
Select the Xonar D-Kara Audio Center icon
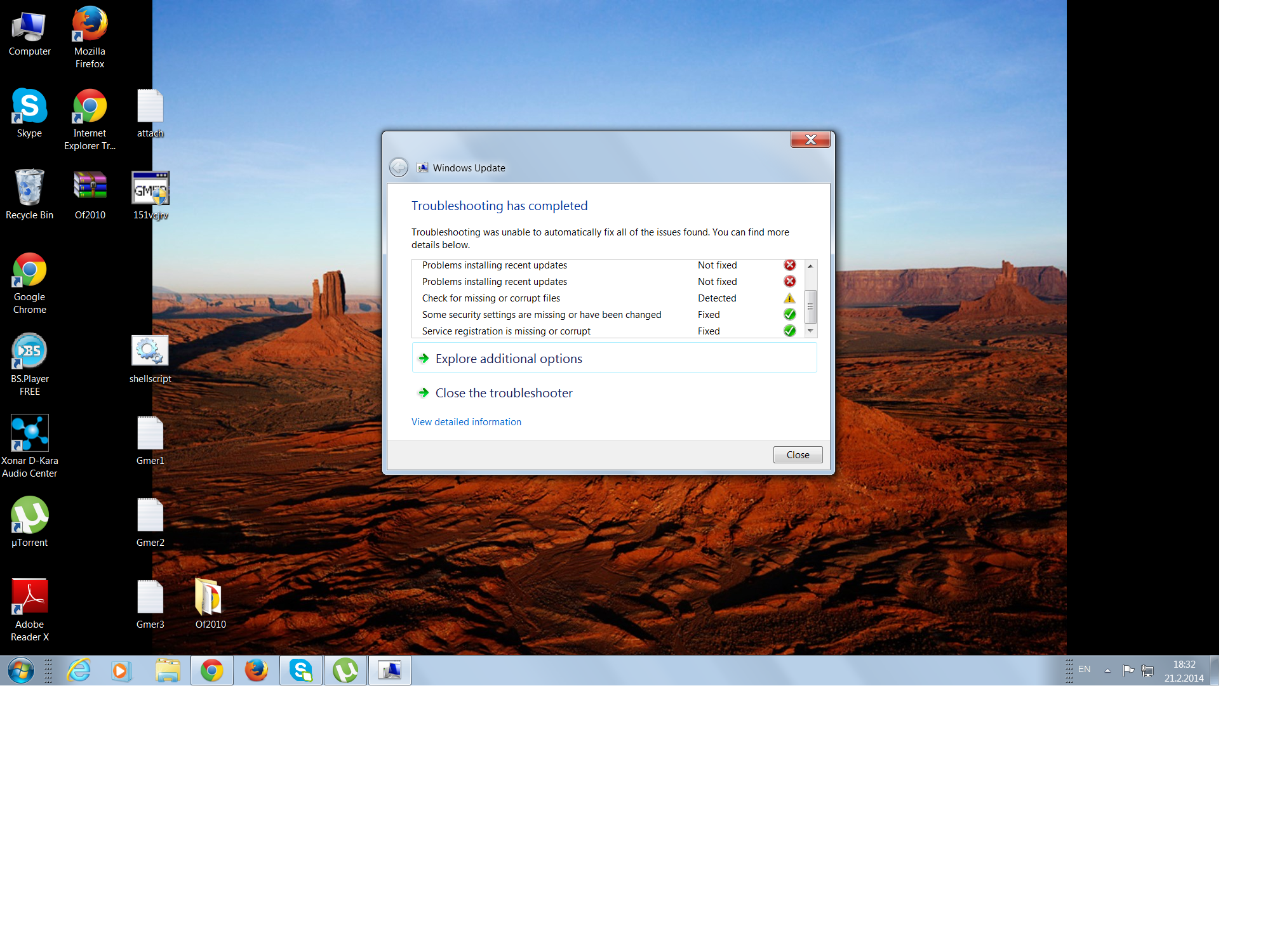[x=29, y=434]
